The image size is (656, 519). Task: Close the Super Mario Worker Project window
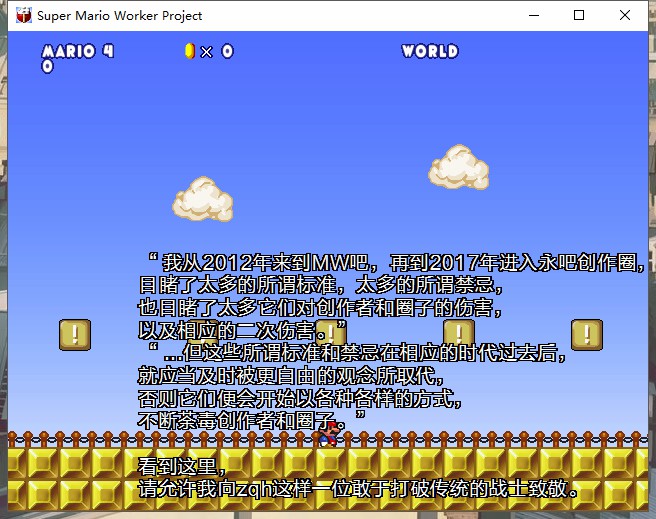click(625, 15)
